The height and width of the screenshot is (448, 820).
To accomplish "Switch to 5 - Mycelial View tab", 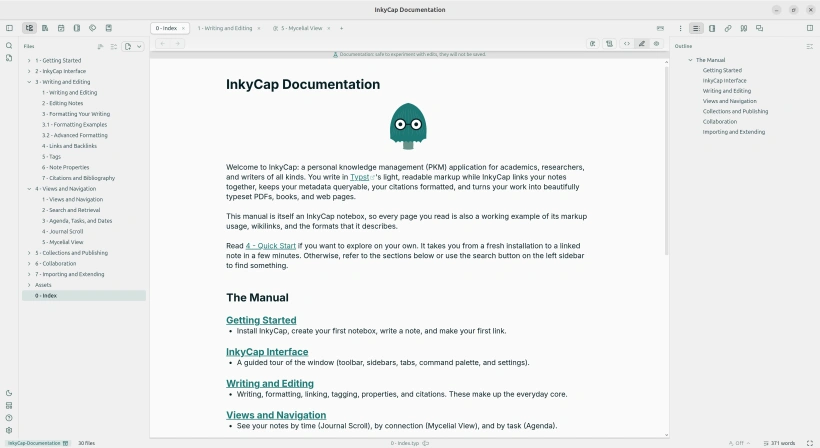I will (301, 28).
